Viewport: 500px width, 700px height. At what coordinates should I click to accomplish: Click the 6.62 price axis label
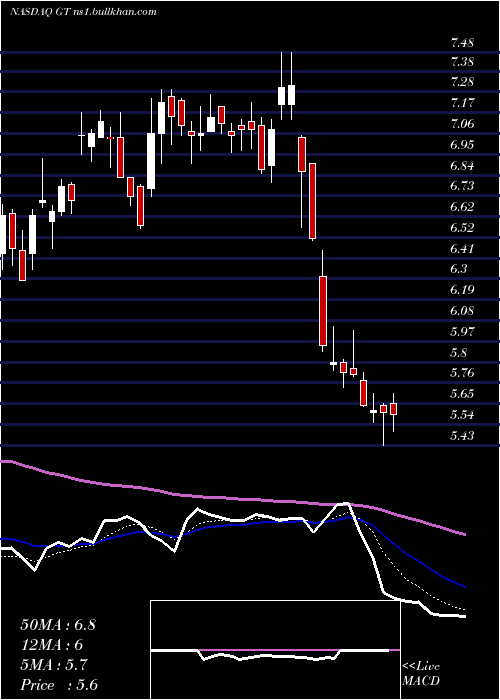tap(462, 207)
